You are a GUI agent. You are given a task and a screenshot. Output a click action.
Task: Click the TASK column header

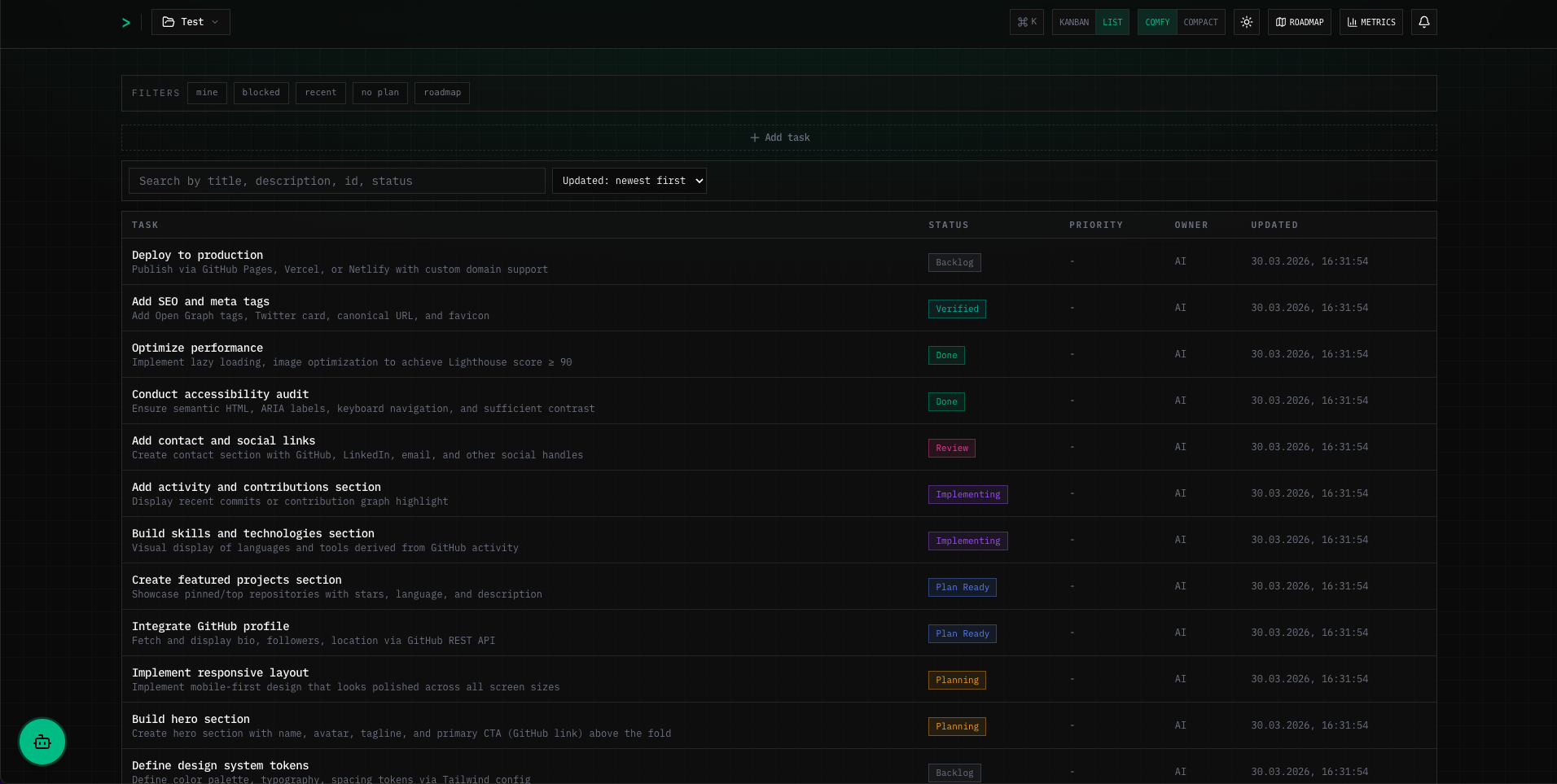click(x=145, y=225)
